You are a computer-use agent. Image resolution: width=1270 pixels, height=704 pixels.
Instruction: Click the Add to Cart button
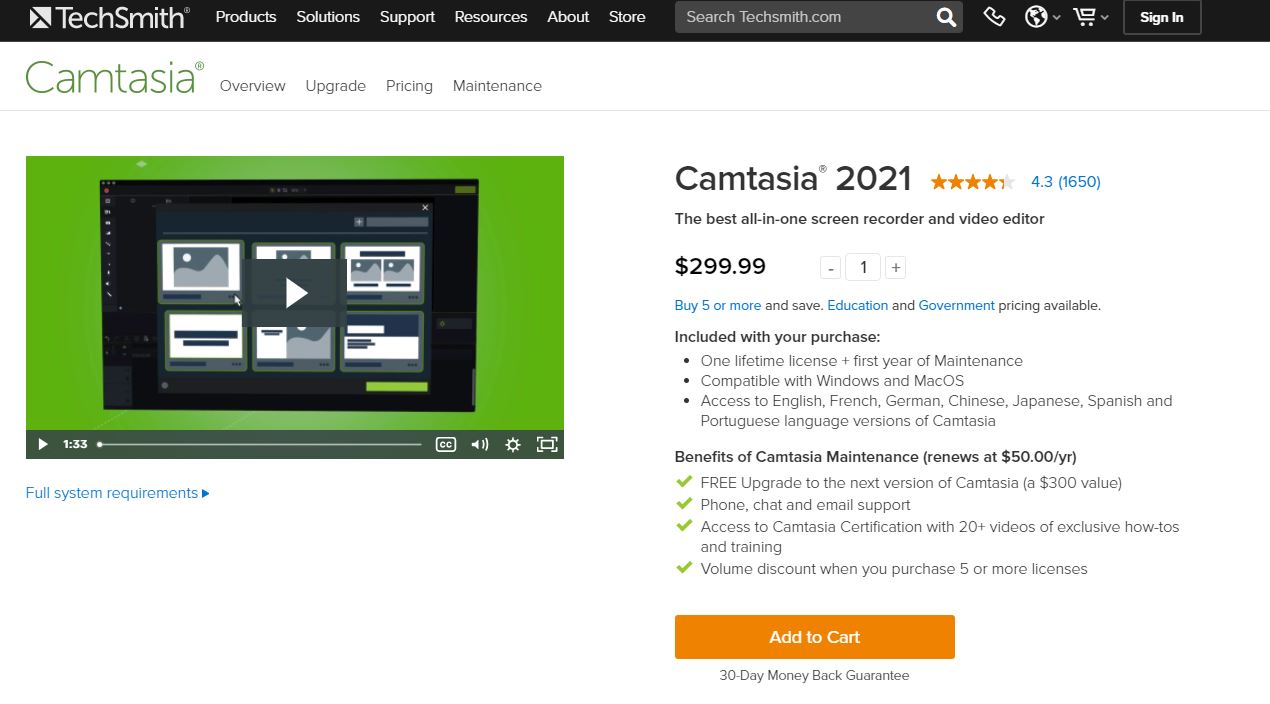(x=815, y=637)
